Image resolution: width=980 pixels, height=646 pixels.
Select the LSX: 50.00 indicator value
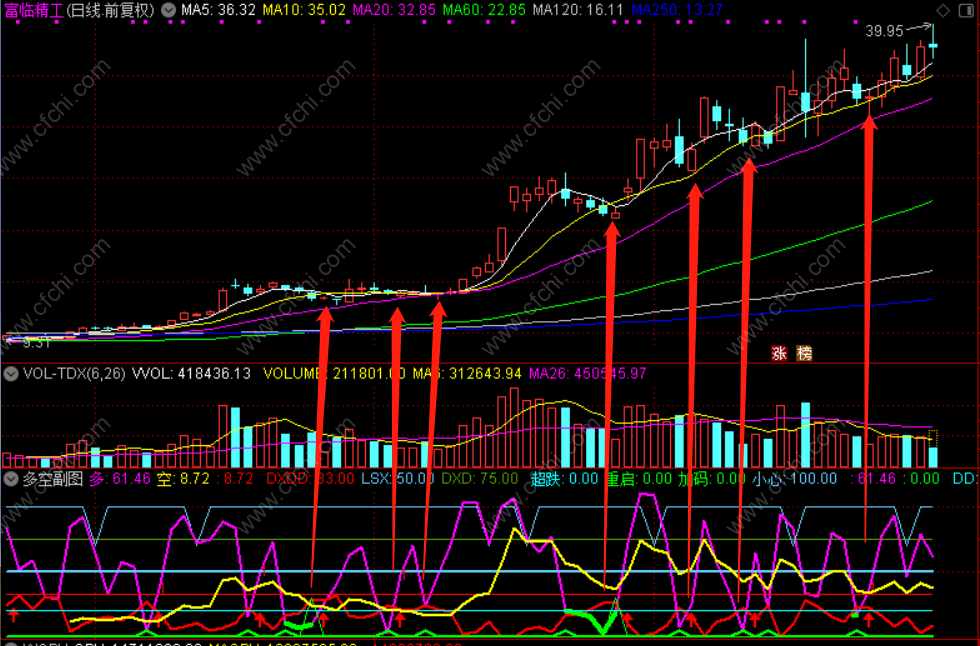point(398,479)
